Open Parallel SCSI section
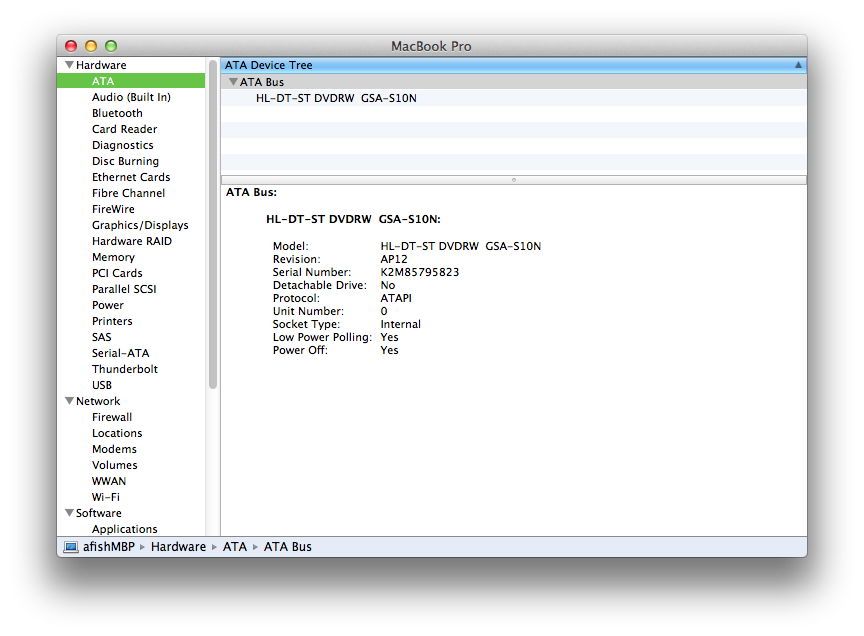 tap(124, 289)
